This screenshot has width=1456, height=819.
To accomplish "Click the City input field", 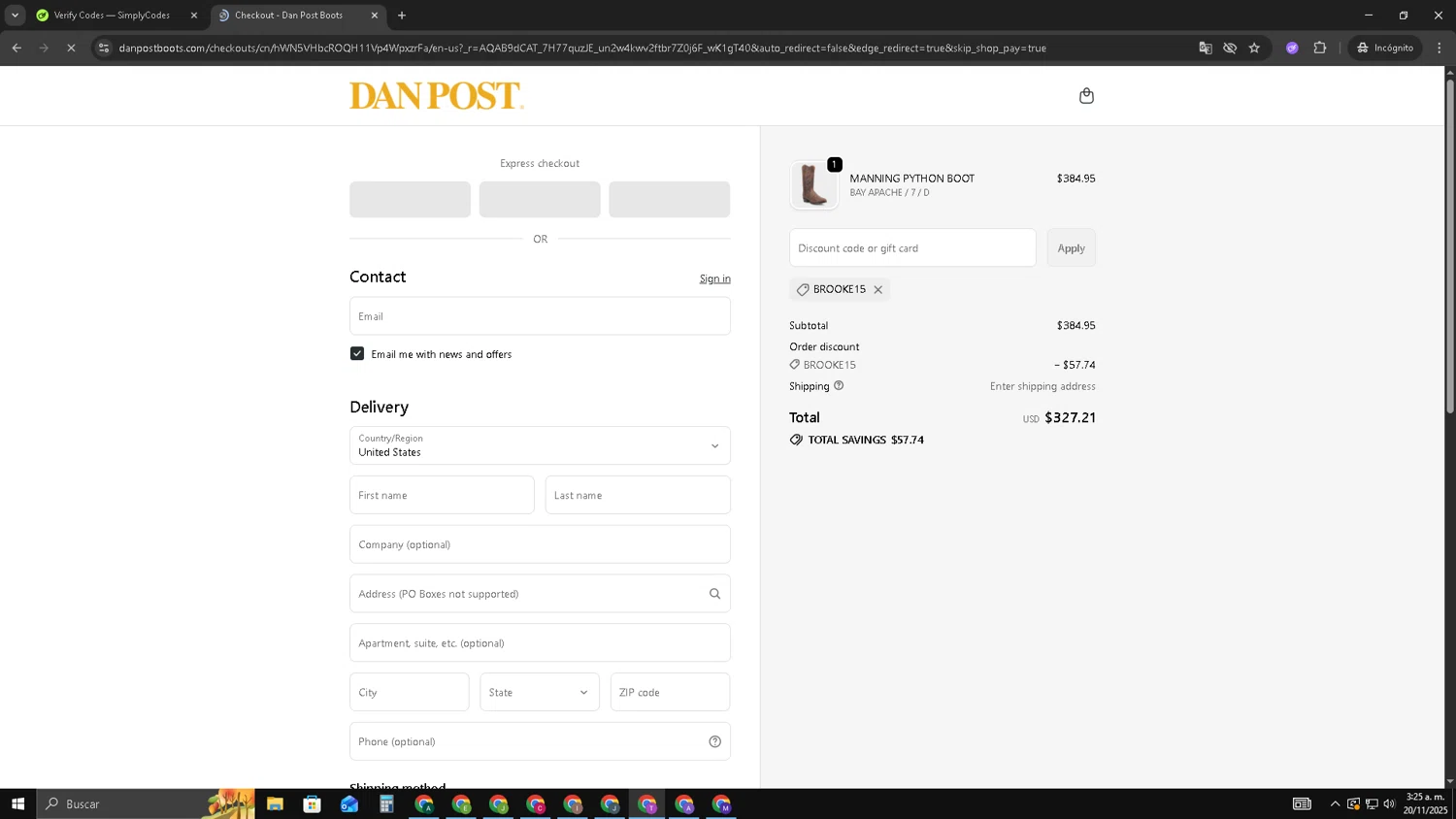I will tap(410, 692).
